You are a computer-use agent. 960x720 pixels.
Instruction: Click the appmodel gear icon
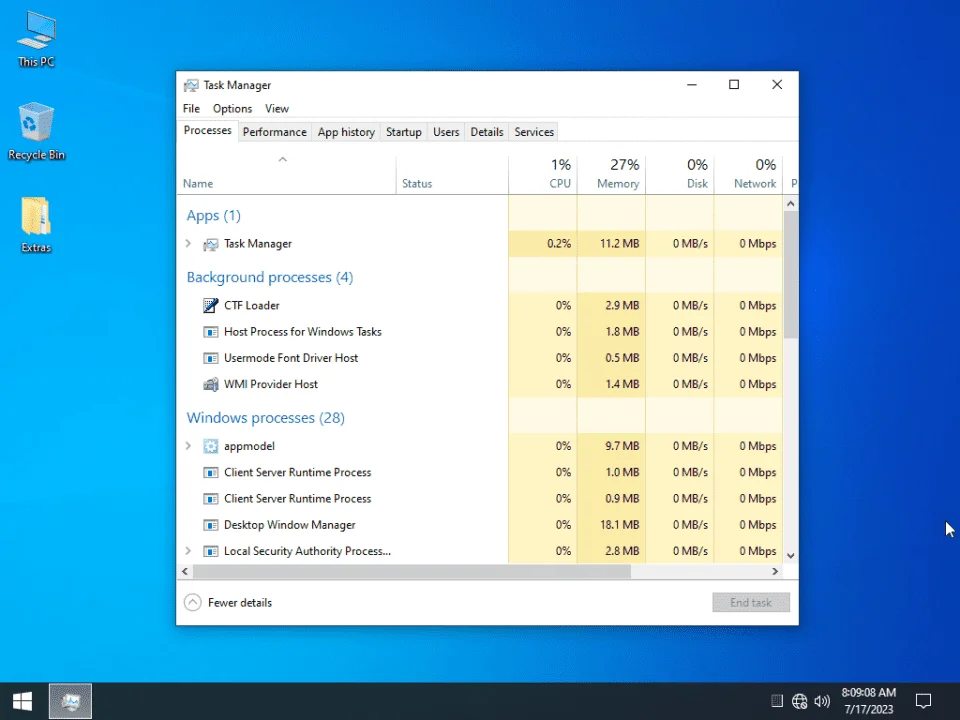[x=211, y=446]
